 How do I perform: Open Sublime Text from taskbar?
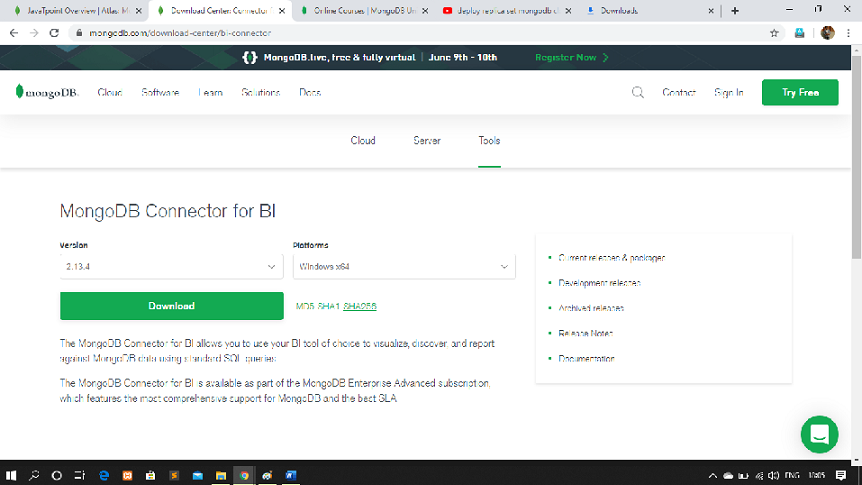point(174,475)
